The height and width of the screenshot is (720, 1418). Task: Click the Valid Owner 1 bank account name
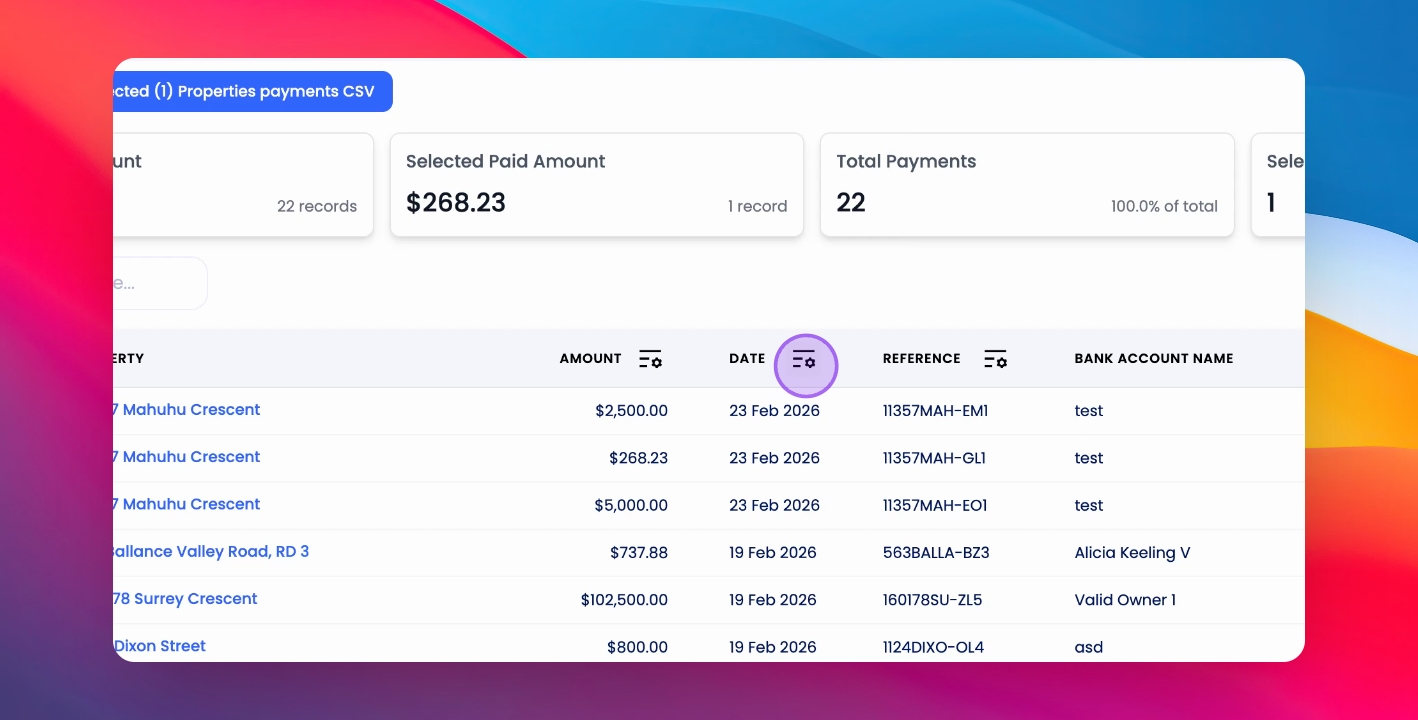[x=1125, y=600]
